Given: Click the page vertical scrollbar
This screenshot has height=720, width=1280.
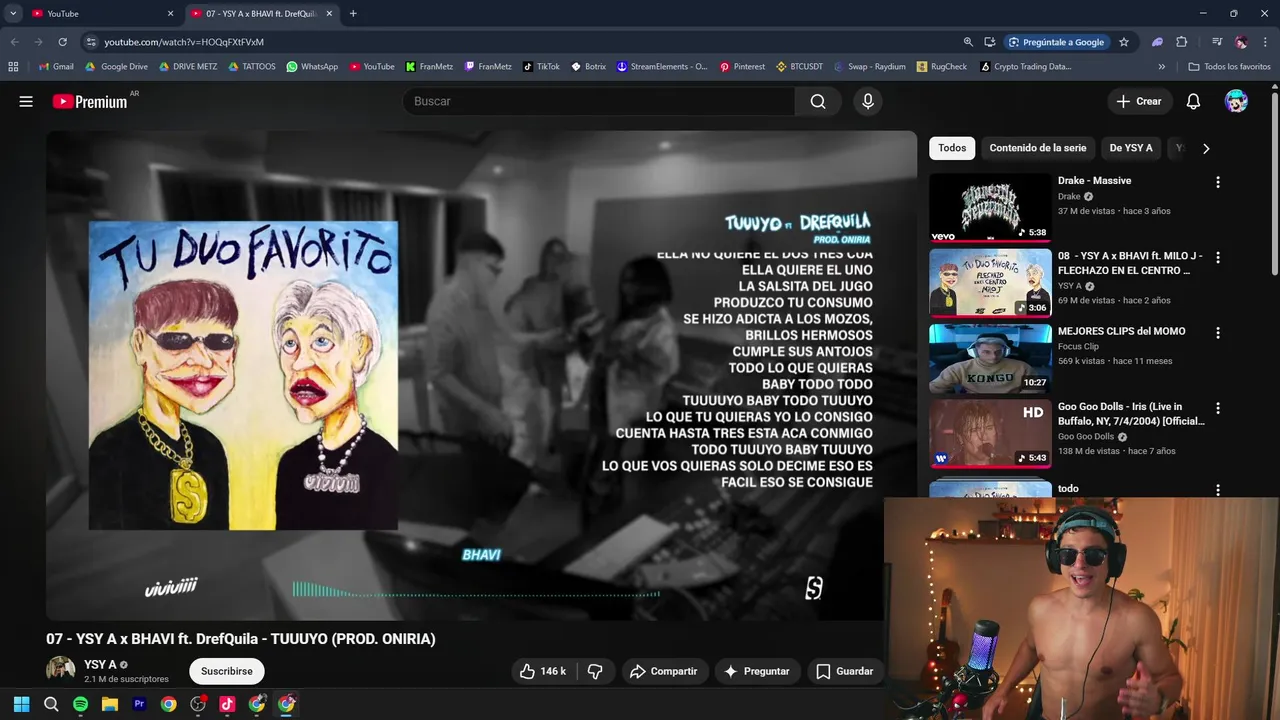Looking at the screenshot, I should (1275, 185).
